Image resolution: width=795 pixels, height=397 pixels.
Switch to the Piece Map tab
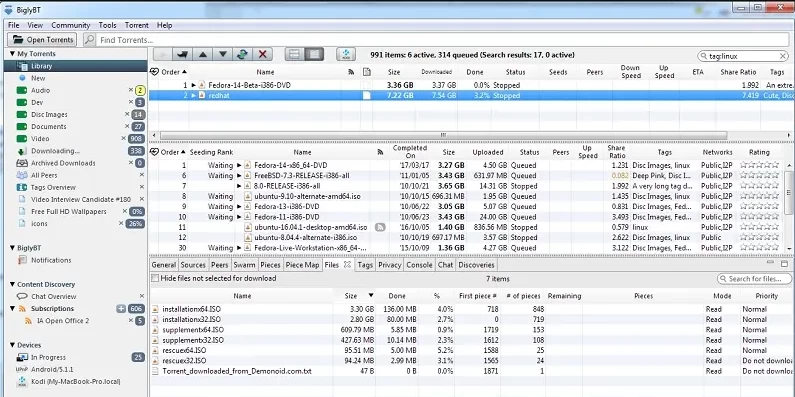[302, 265]
